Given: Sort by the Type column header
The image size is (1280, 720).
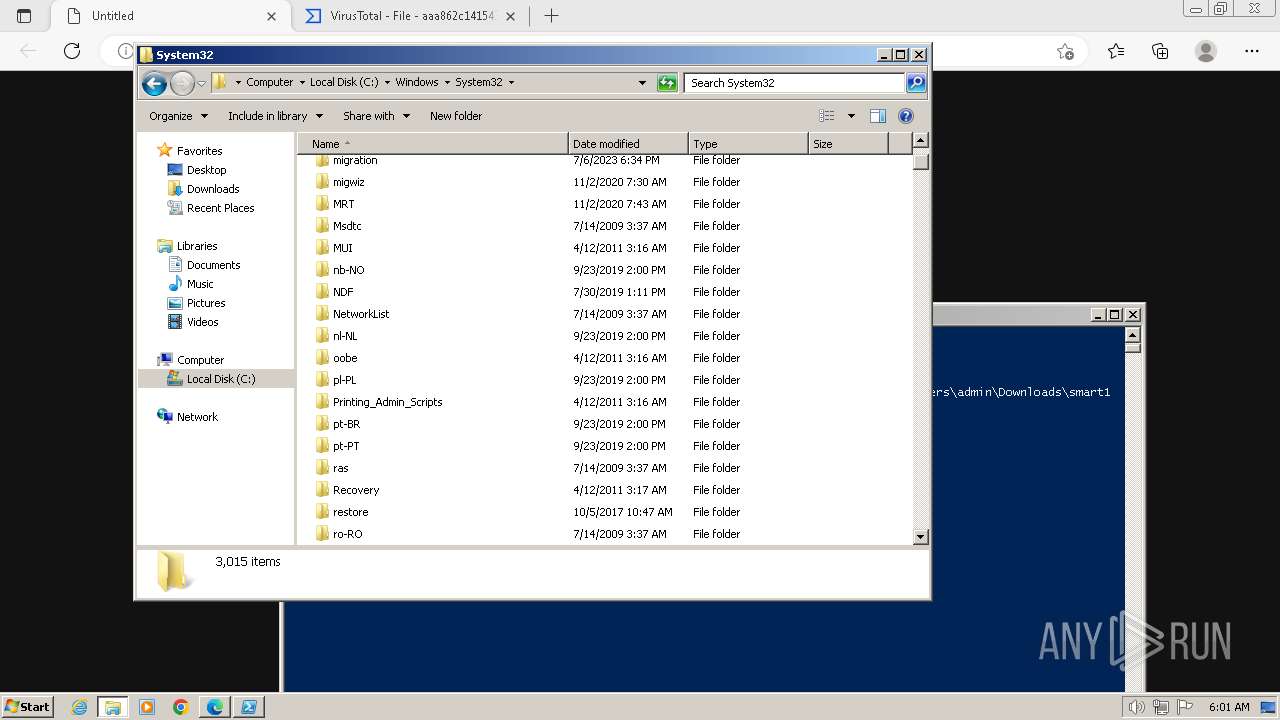Looking at the screenshot, I should coord(748,144).
